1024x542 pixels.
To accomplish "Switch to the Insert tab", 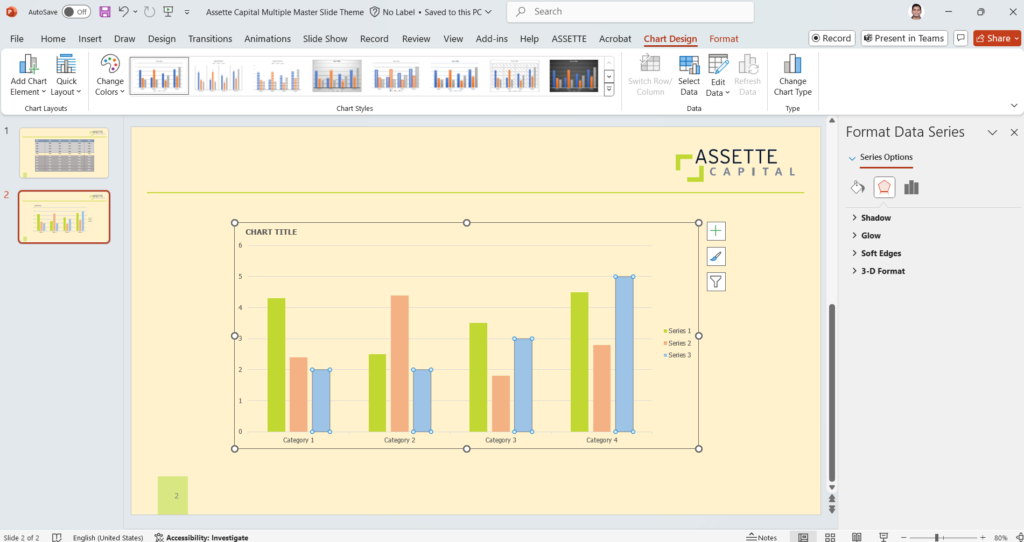I will coord(89,39).
